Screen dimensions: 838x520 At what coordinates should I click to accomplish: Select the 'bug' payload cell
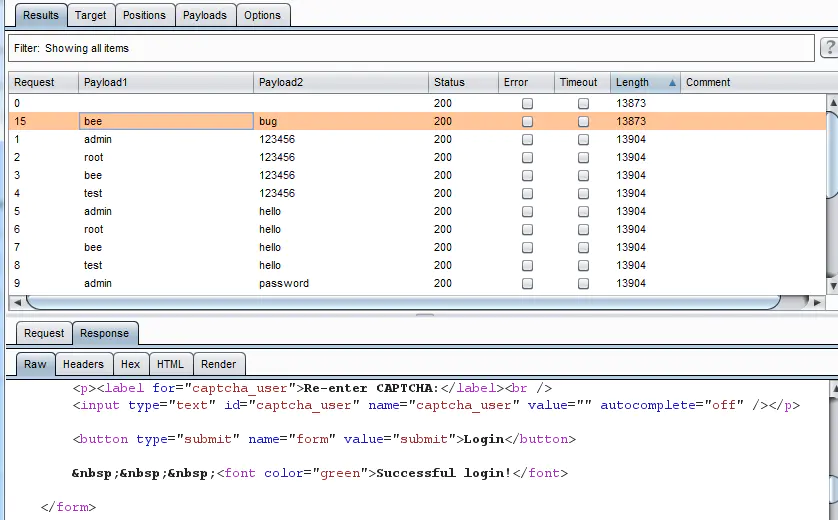[340, 121]
